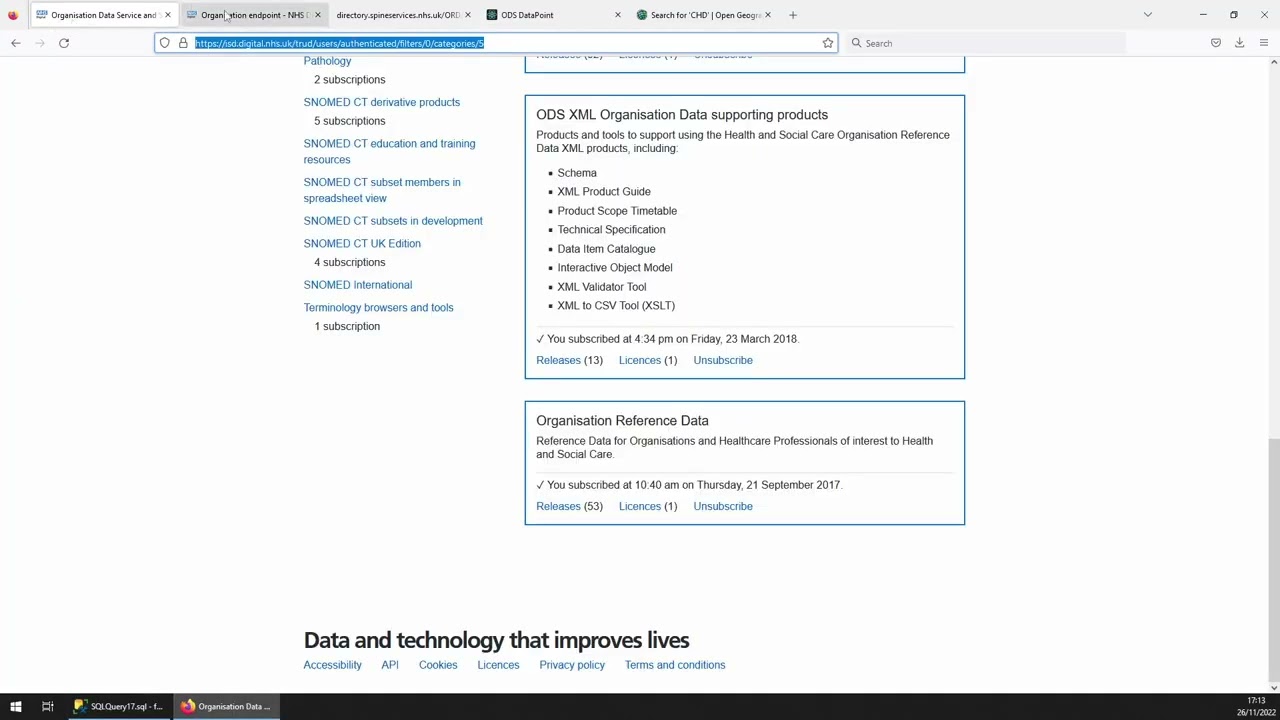Open Terminology browsers and tools
The image size is (1280, 720).
click(x=378, y=308)
